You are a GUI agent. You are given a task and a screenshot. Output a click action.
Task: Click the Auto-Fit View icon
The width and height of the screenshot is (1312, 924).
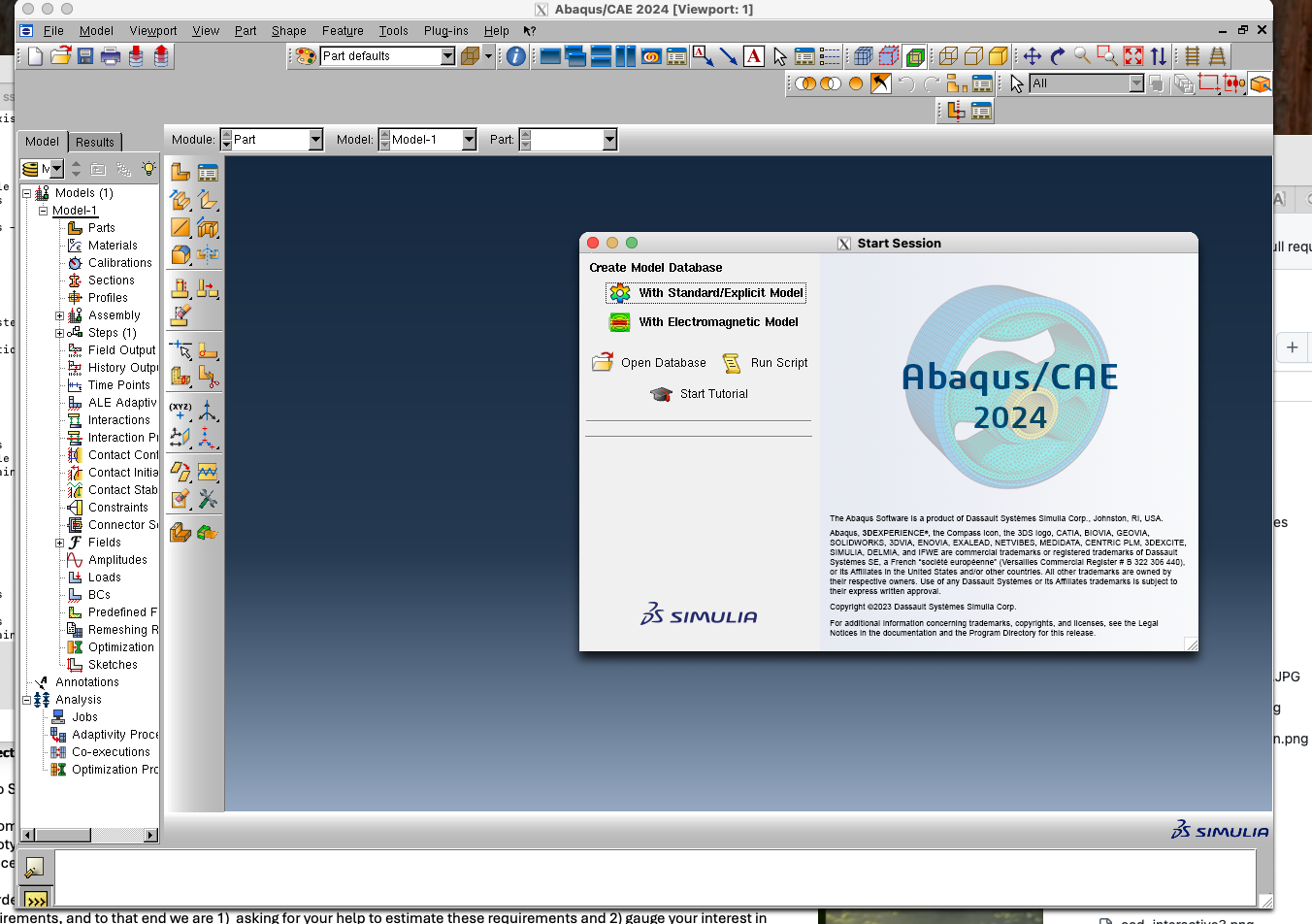click(1133, 56)
